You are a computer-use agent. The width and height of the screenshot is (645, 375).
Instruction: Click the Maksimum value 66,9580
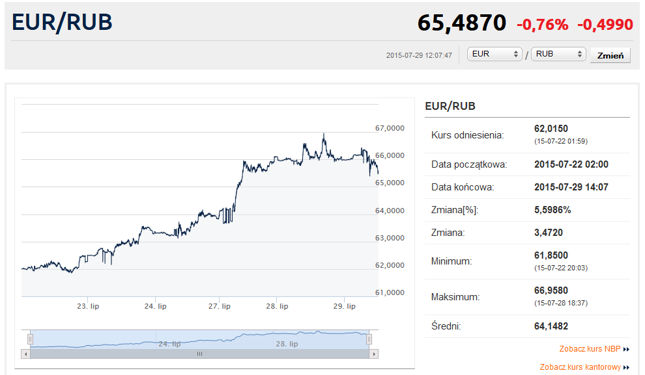click(551, 290)
